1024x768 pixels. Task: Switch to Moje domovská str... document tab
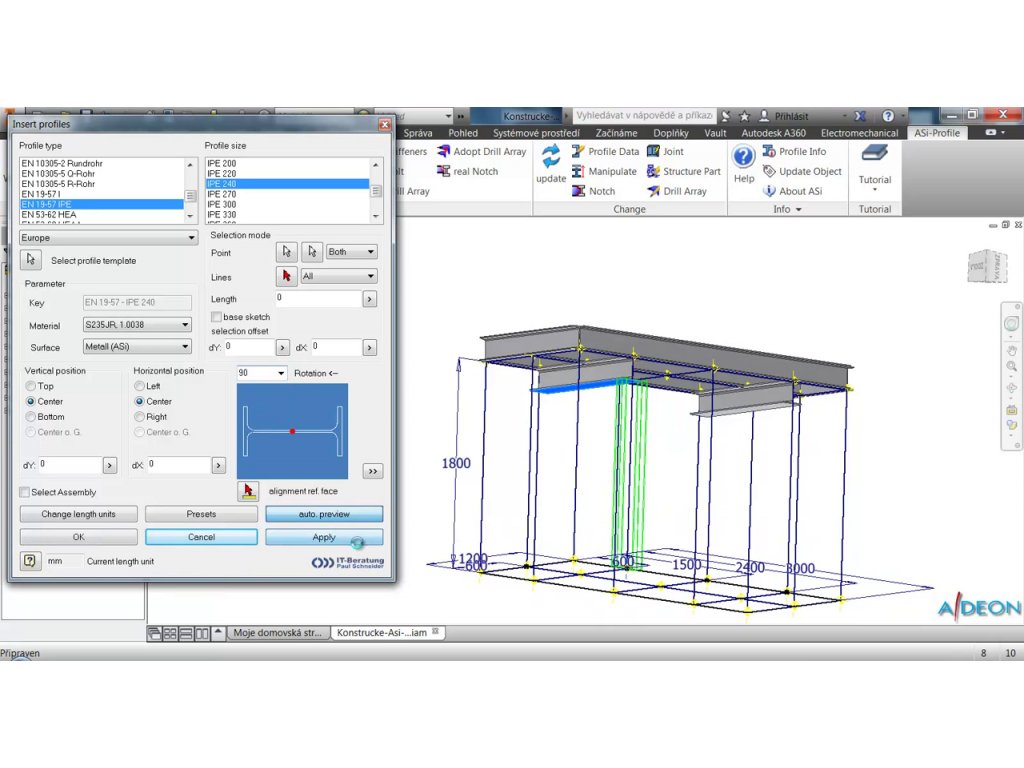tap(278, 633)
